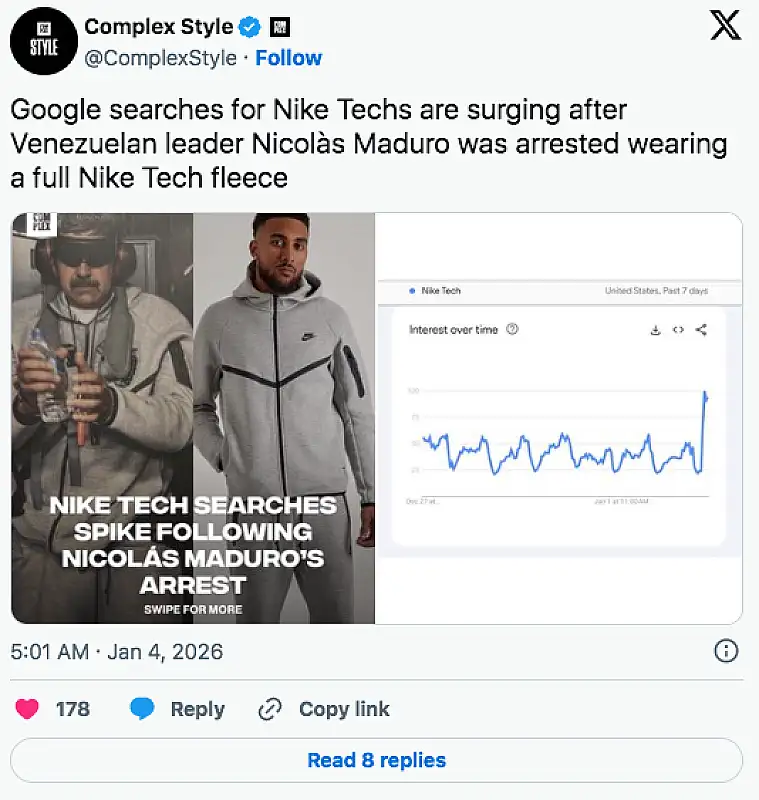Screen dimensions: 759x800
Task: Open the Nike Tech fleece photo
Action: (x=193, y=418)
